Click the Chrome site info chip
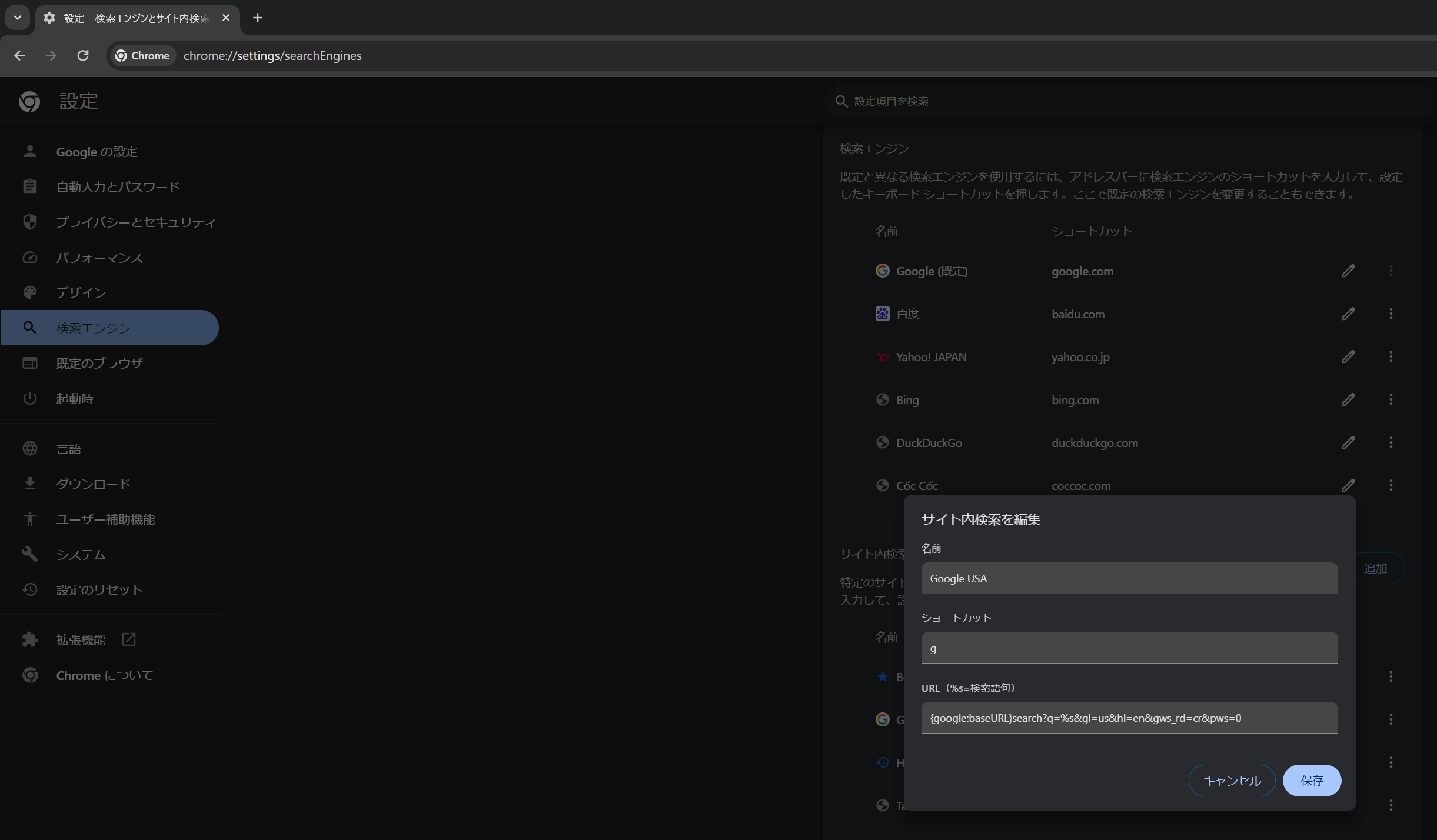The image size is (1437, 840). click(143, 55)
